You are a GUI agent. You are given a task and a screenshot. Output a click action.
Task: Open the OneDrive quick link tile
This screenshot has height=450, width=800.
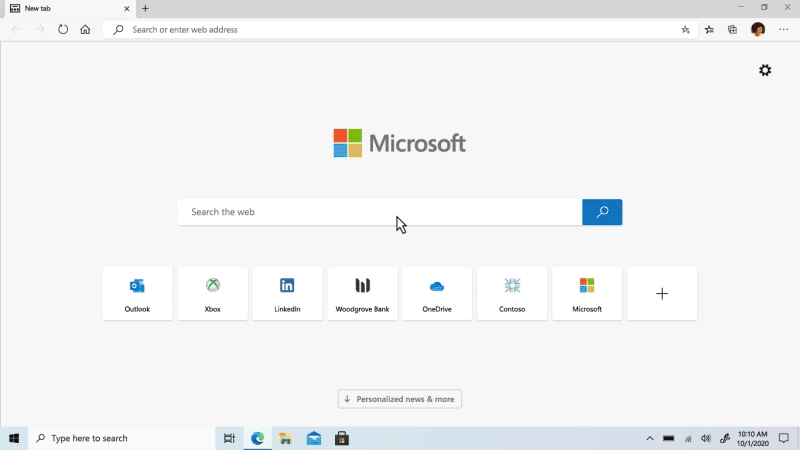pyautogui.click(x=437, y=294)
